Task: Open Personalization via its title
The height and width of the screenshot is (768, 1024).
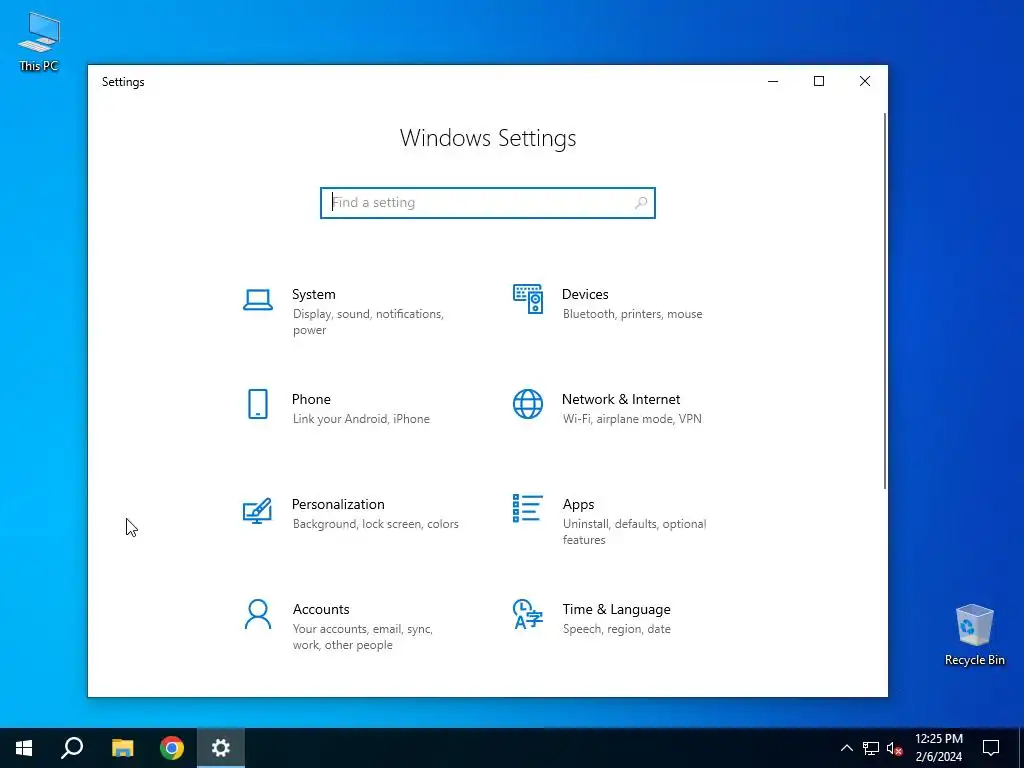Action: (338, 504)
